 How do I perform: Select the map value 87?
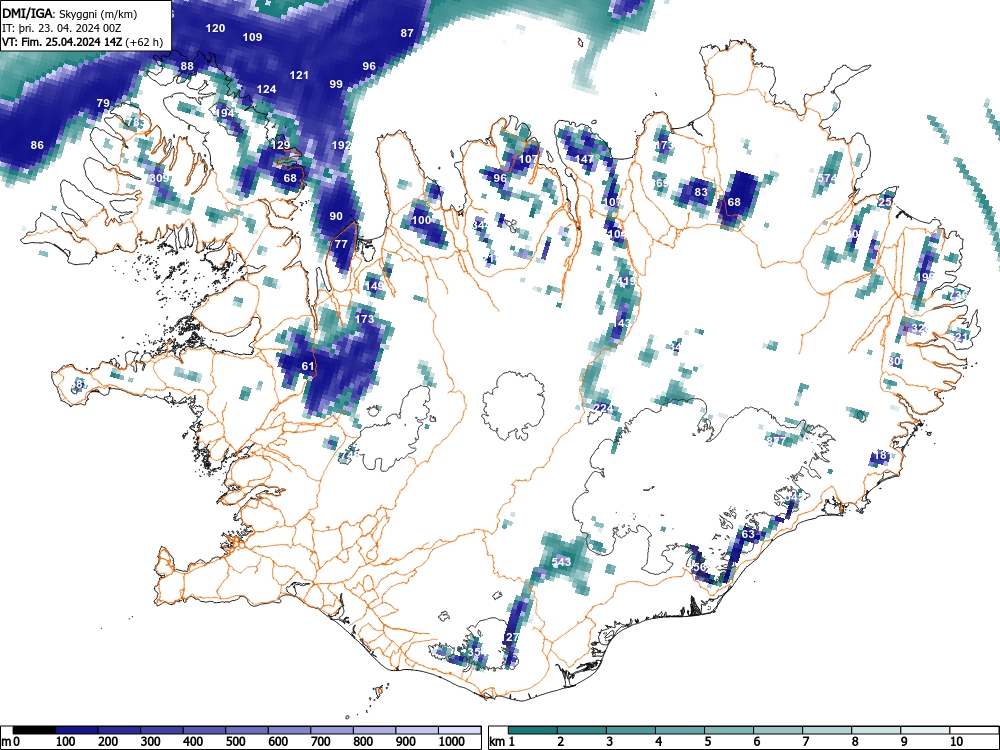pos(407,33)
